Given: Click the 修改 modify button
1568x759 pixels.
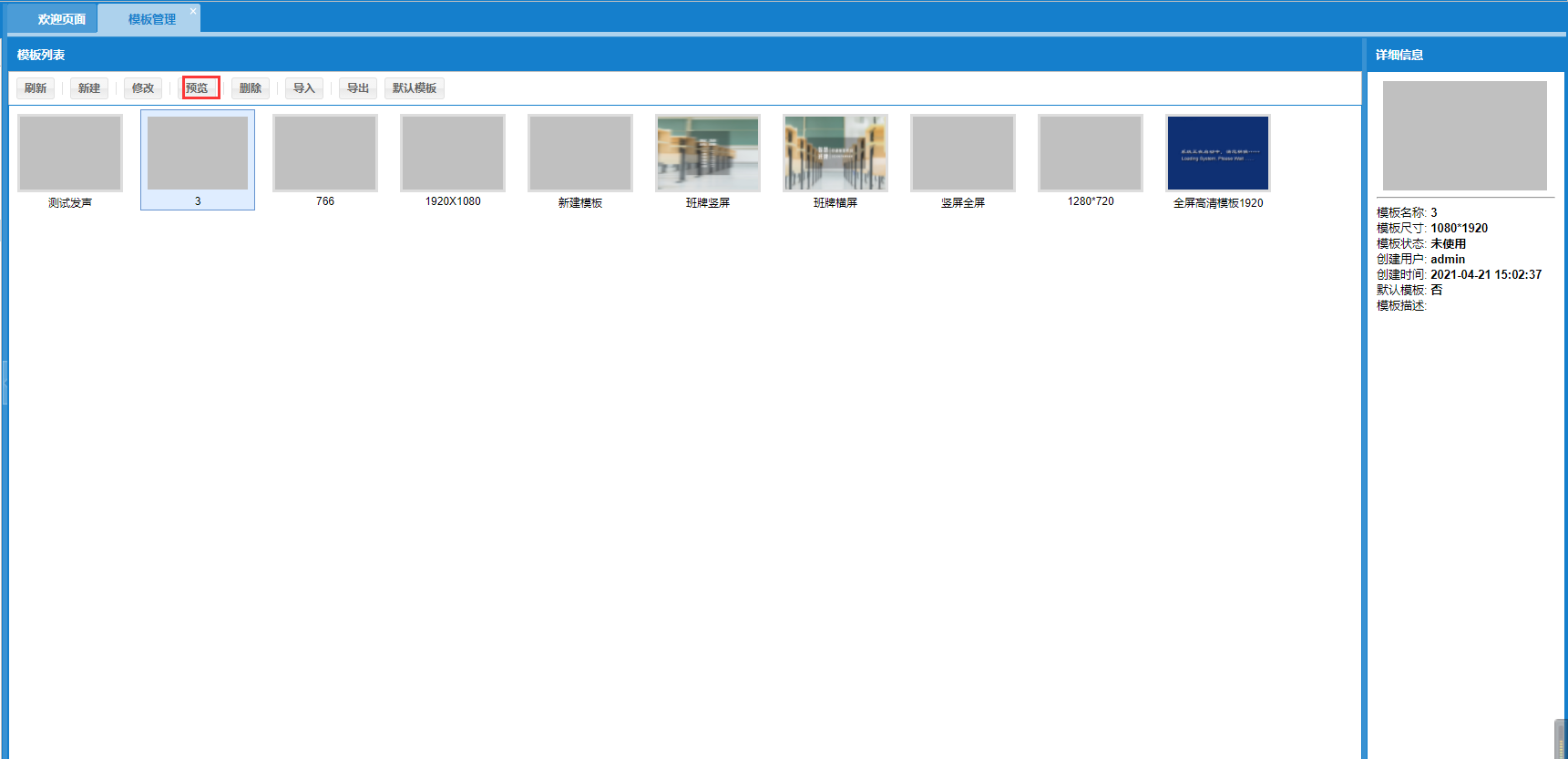Looking at the screenshot, I should pyautogui.click(x=143, y=88).
